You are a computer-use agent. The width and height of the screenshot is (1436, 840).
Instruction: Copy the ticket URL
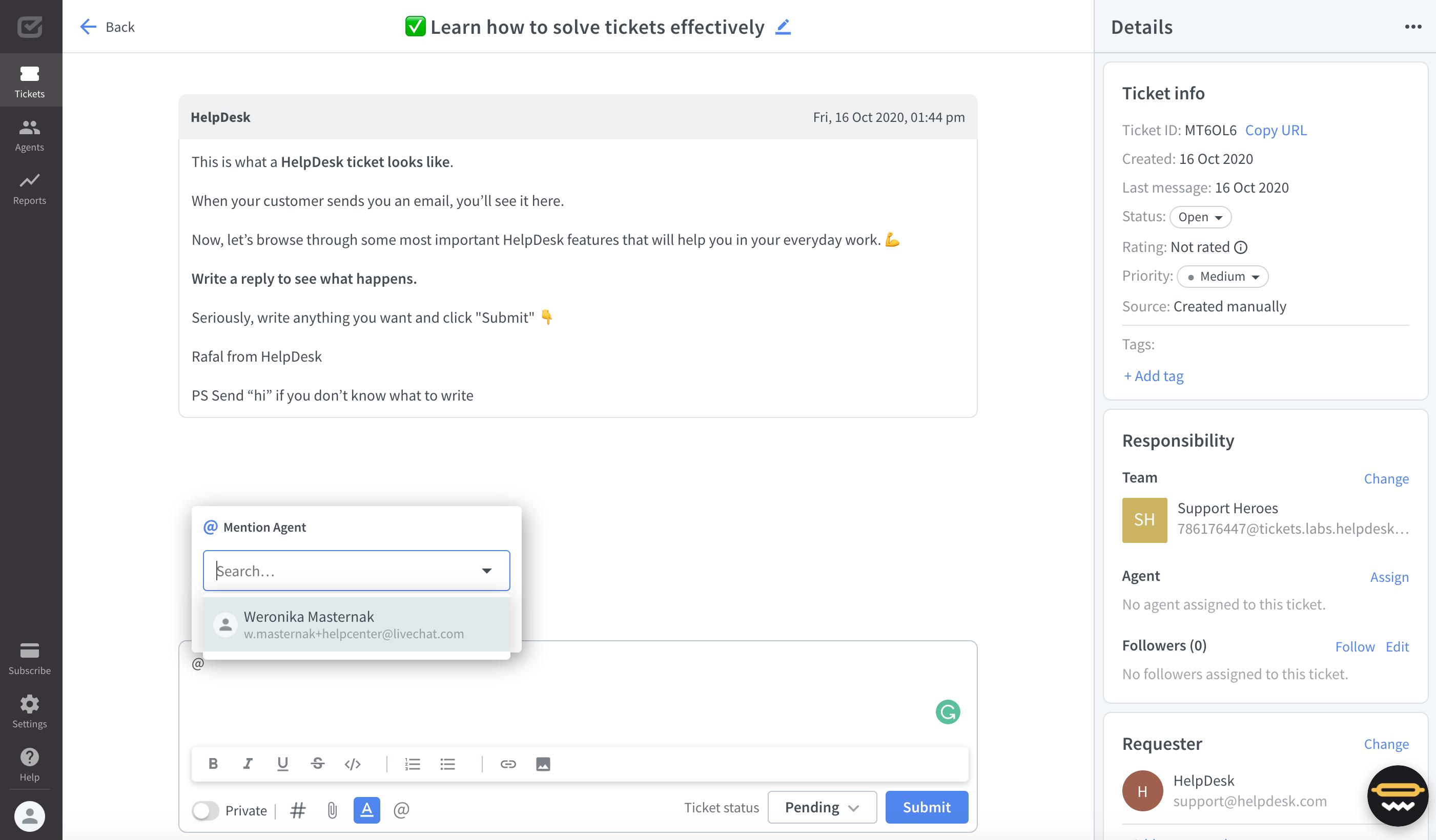1276,130
